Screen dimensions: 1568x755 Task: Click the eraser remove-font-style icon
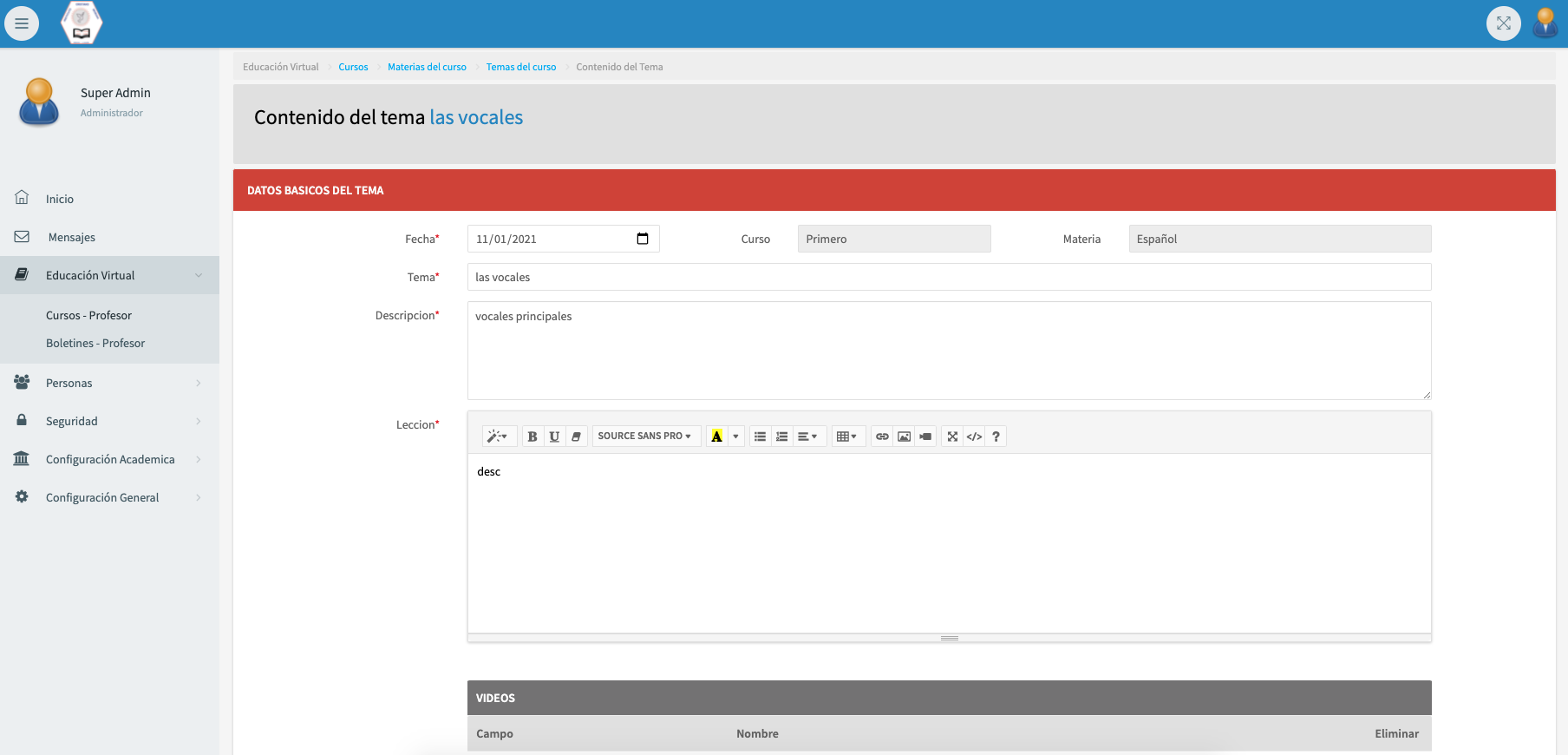(576, 437)
